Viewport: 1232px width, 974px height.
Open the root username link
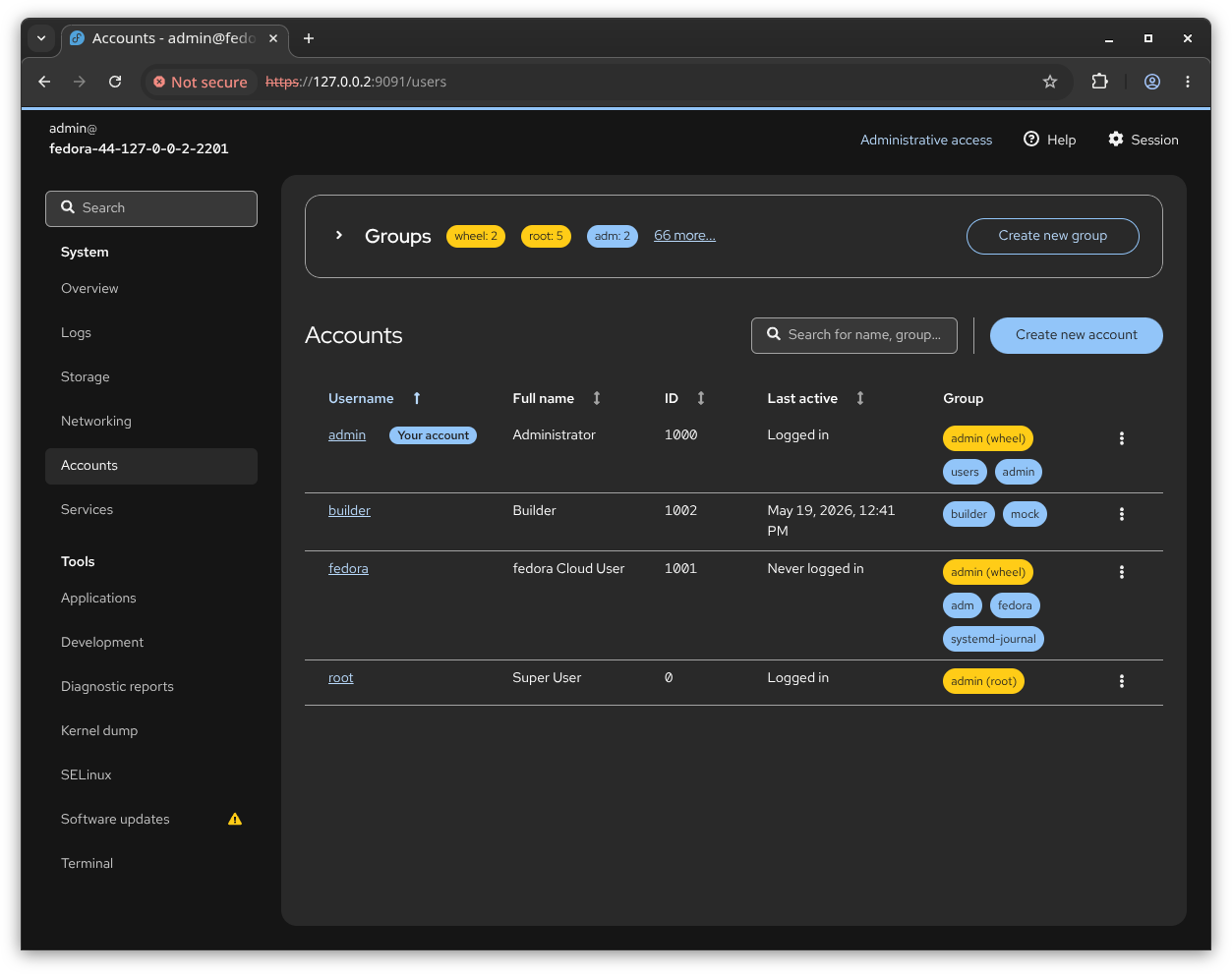pyautogui.click(x=340, y=677)
